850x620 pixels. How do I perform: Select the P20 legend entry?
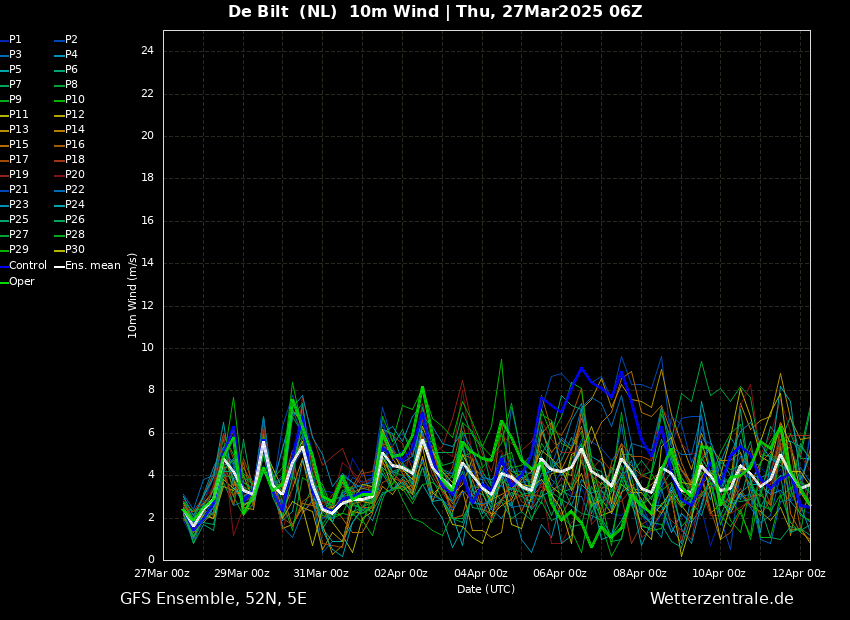coord(74,175)
